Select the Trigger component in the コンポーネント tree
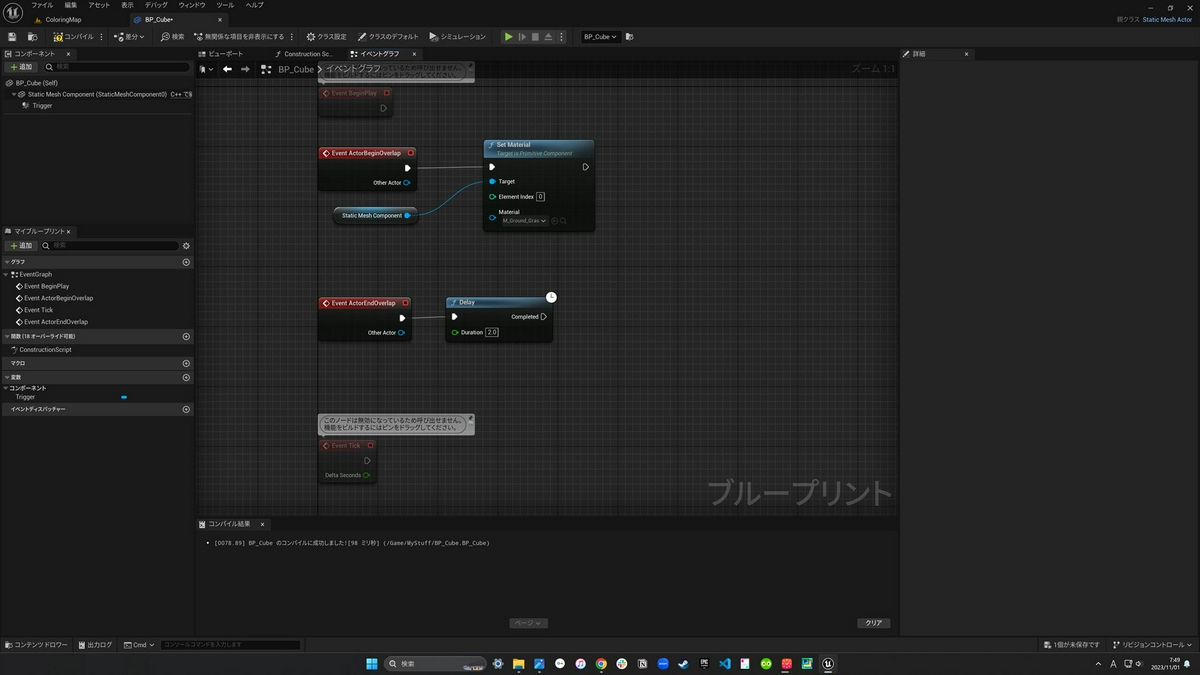Screen dimensions: 1200x675 (42, 105)
